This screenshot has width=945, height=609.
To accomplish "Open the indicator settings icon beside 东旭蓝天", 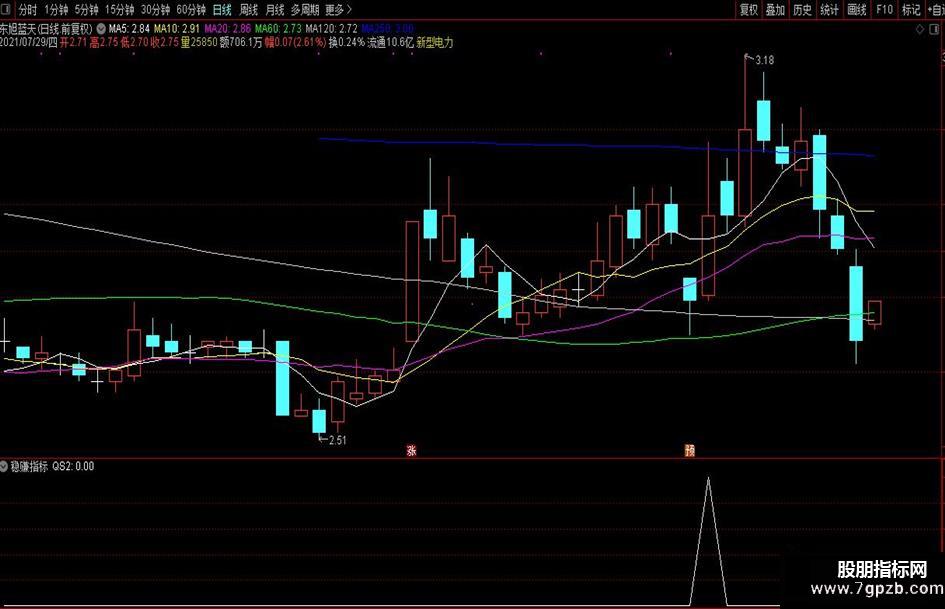I will [101, 28].
